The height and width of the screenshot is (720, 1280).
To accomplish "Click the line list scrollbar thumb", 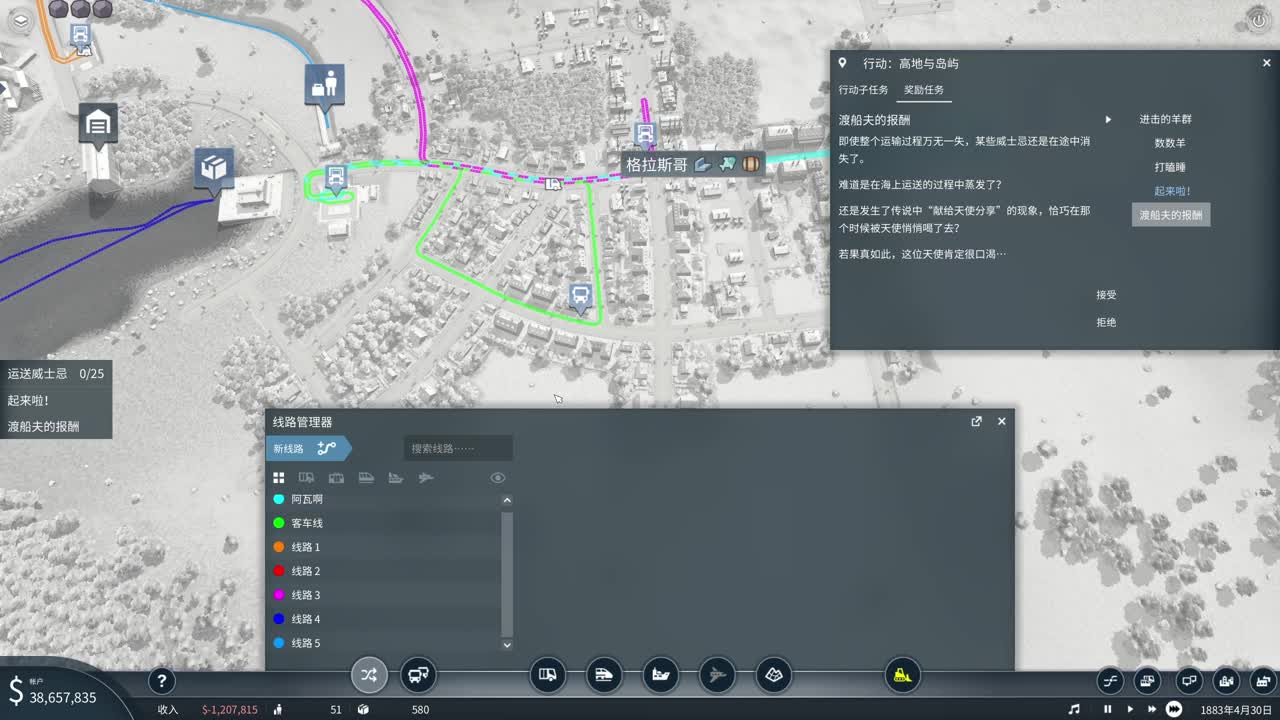I will [x=507, y=574].
